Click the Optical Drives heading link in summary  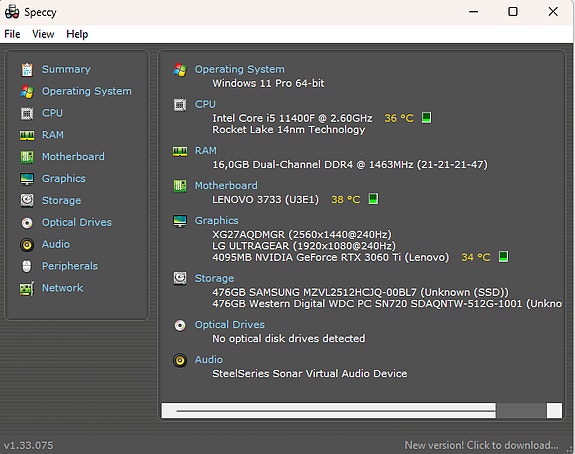tap(230, 325)
